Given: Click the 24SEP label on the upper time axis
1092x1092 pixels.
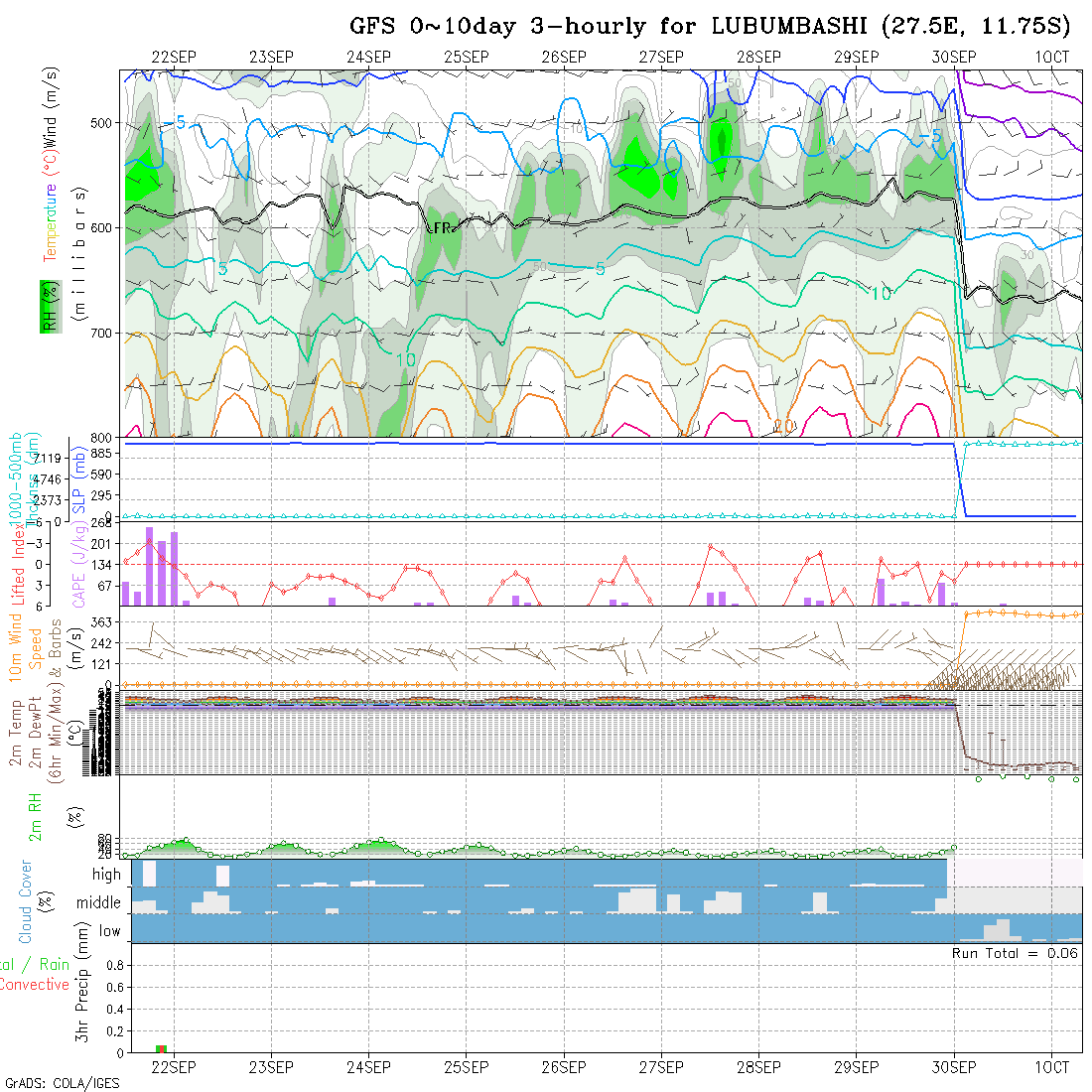Looking at the screenshot, I should (x=368, y=58).
